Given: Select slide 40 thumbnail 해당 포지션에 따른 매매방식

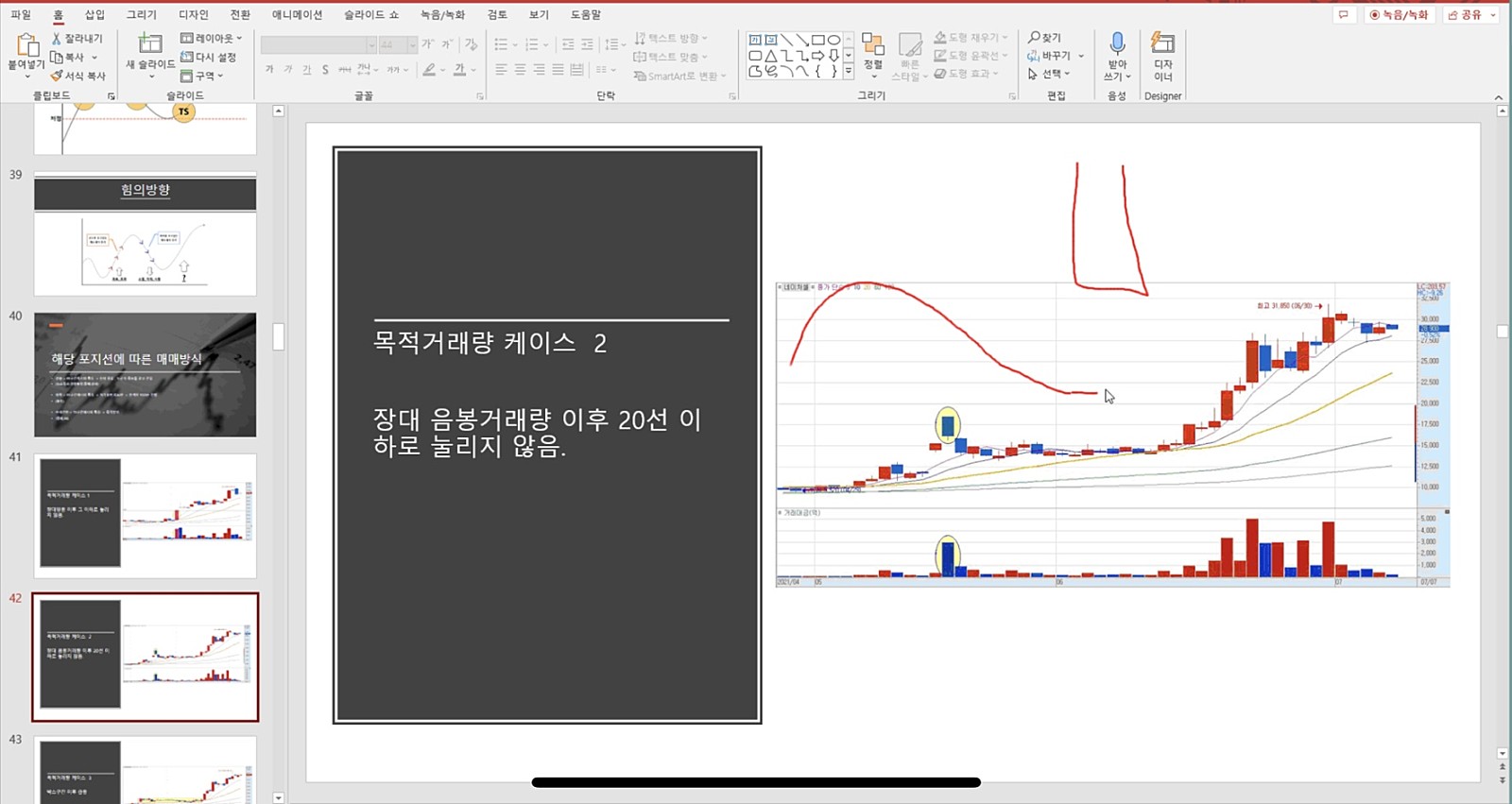Looking at the screenshot, I should pyautogui.click(x=146, y=375).
